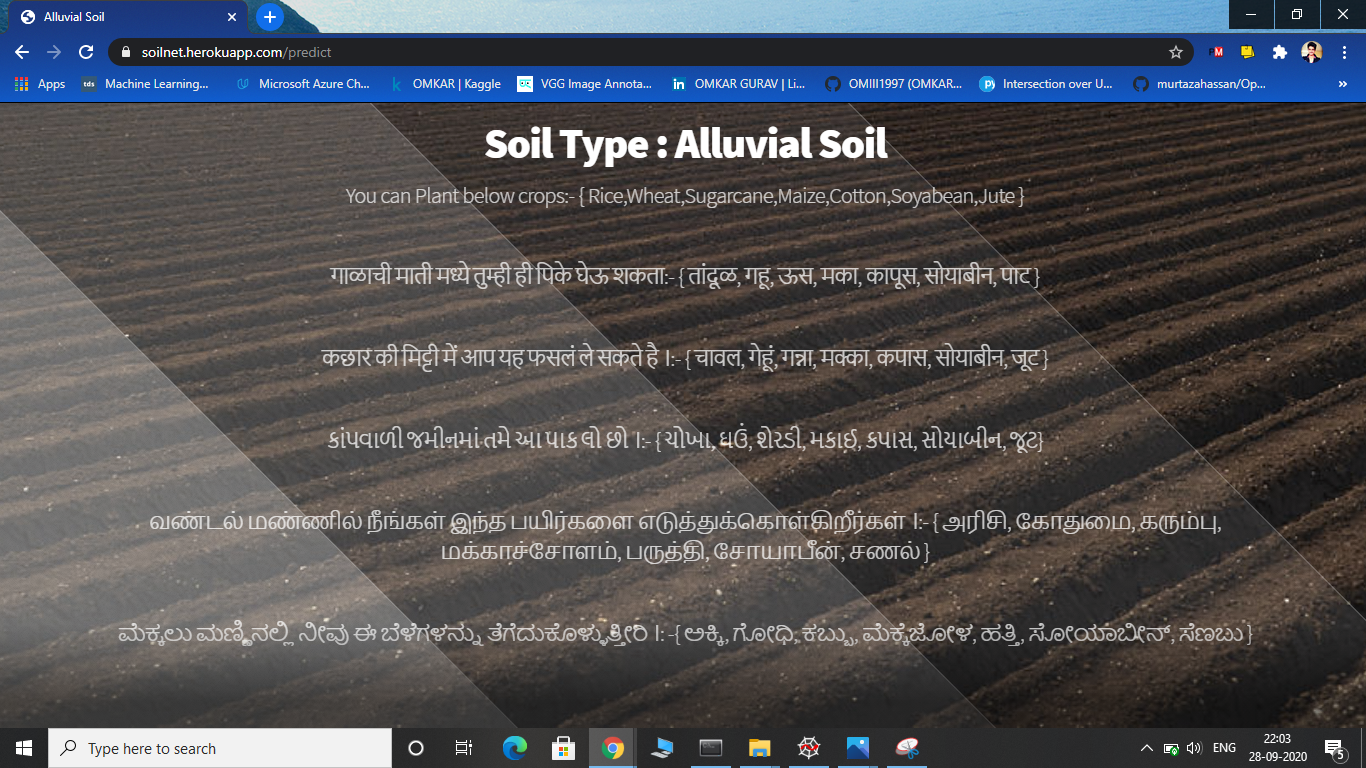The height and width of the screenshot is (768, 1366).
Task: Click the Gujarati crop recommendation line
Action: click(x=685, y=439)
